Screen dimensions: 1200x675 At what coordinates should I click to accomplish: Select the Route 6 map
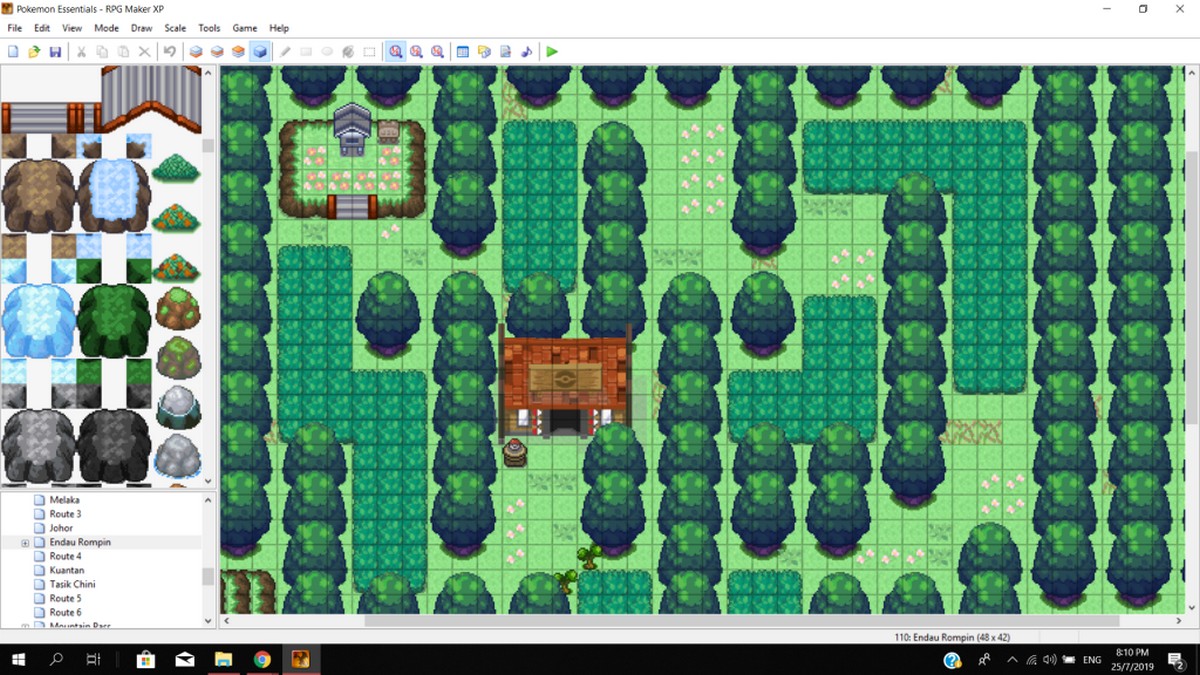click(x=65, y=612)
